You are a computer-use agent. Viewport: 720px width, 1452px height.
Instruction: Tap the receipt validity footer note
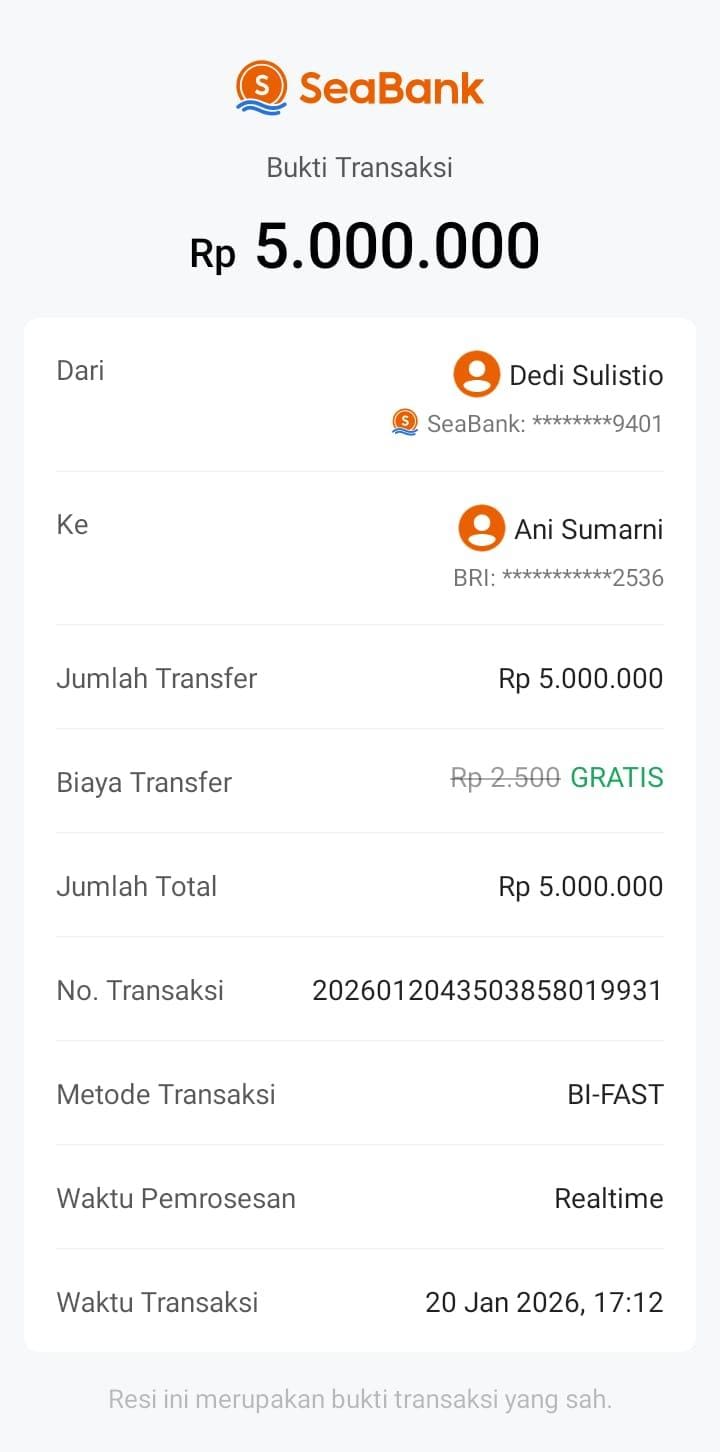[360, 1399]
